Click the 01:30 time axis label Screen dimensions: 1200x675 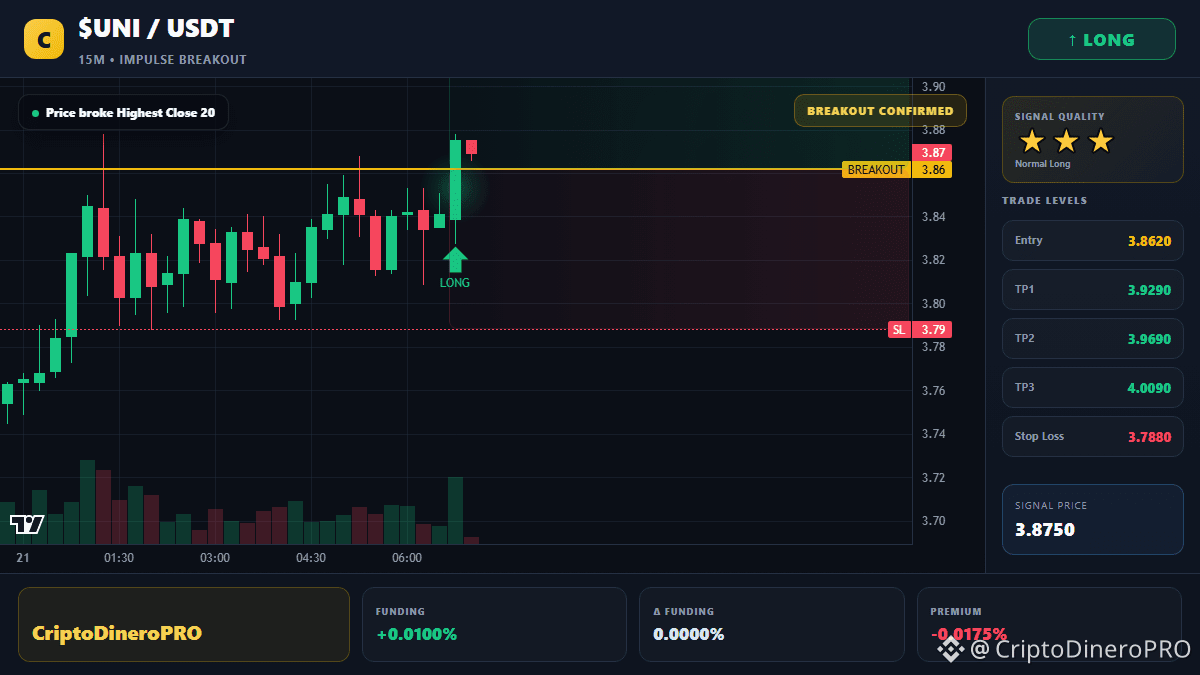point(119,558)
